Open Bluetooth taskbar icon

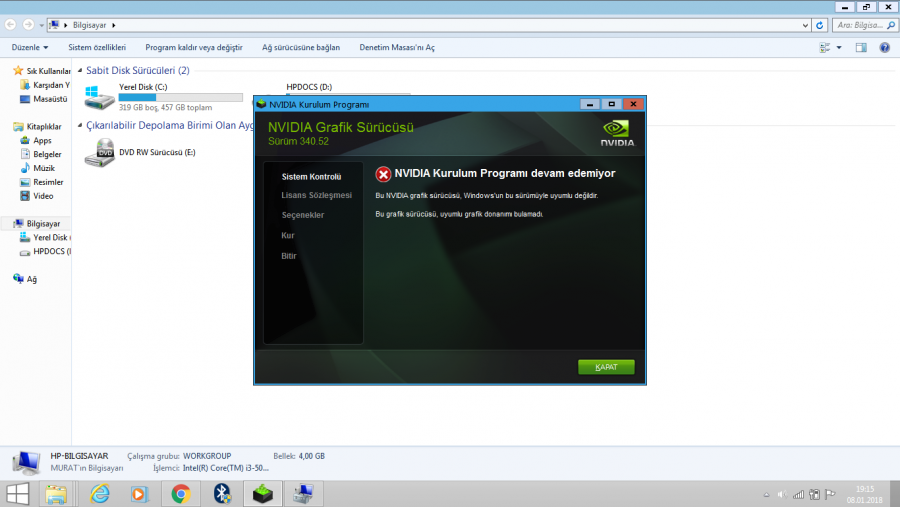tap(222, 494)
